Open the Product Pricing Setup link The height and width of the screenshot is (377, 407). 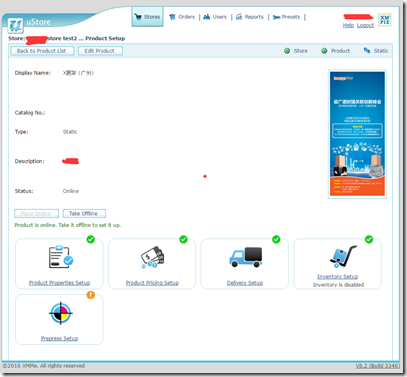pos(152,283)
